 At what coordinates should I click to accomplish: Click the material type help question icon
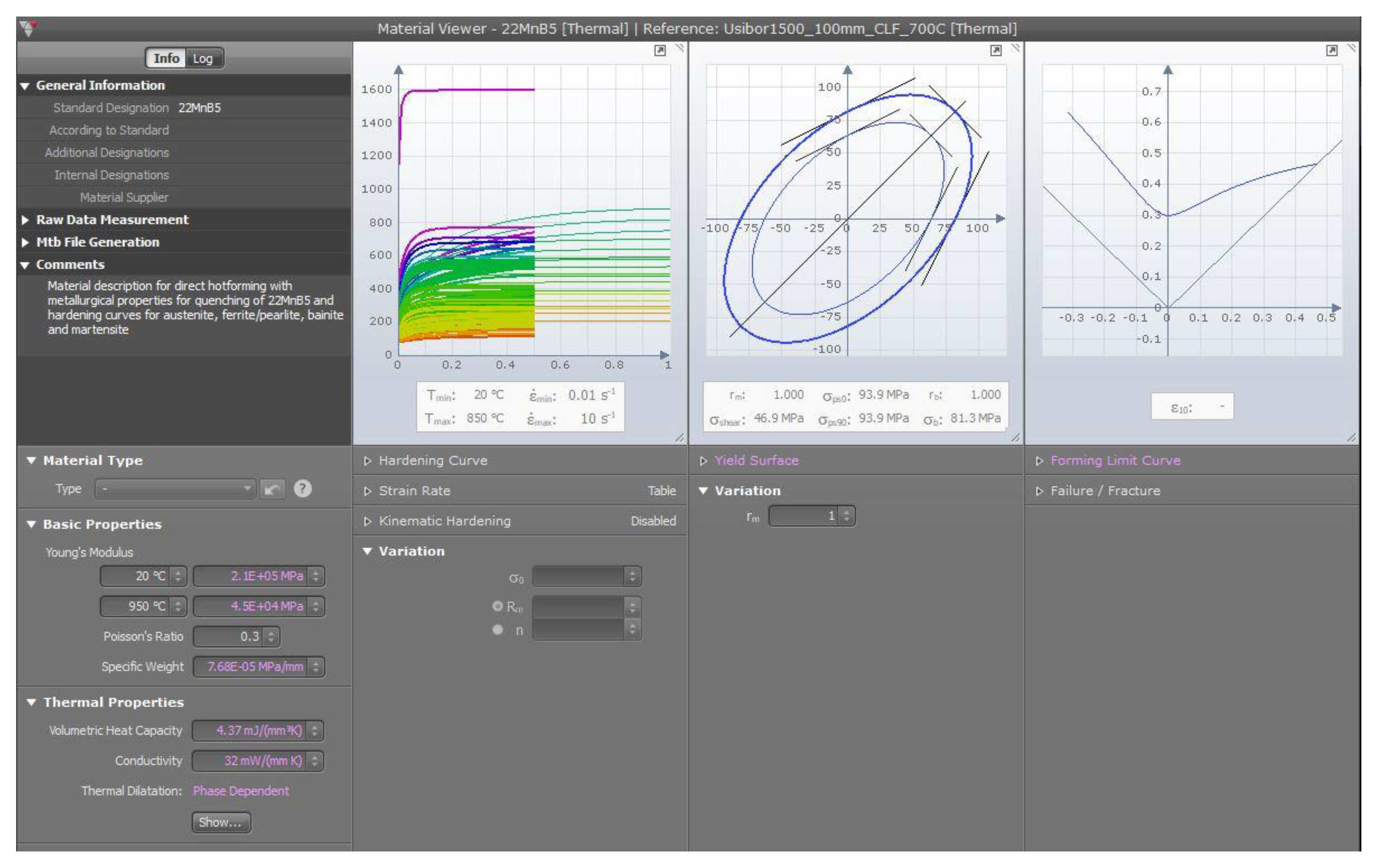click(x=303, y=489)
